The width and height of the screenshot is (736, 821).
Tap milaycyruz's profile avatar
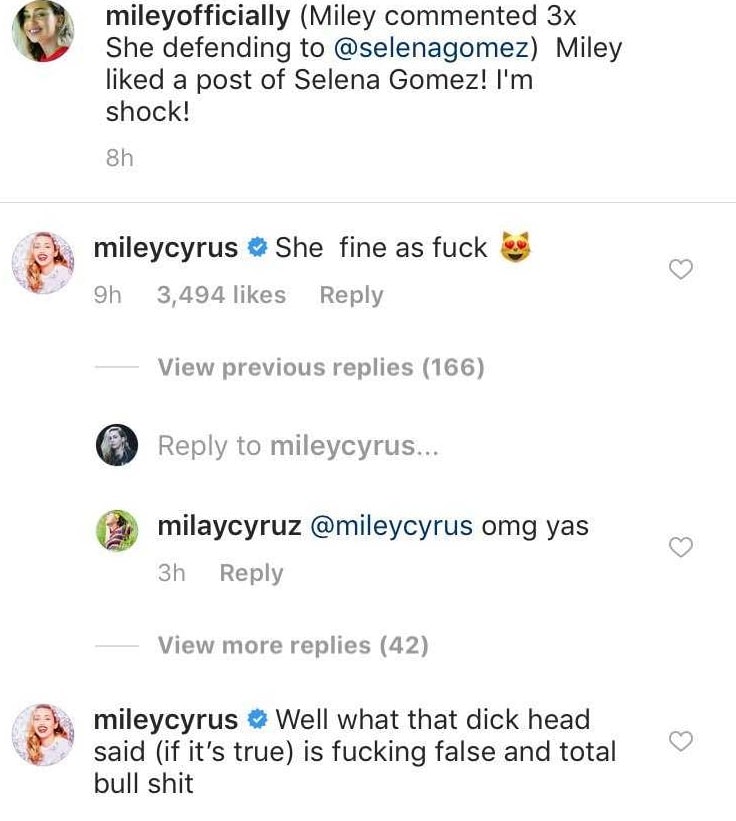click(117, 531)
